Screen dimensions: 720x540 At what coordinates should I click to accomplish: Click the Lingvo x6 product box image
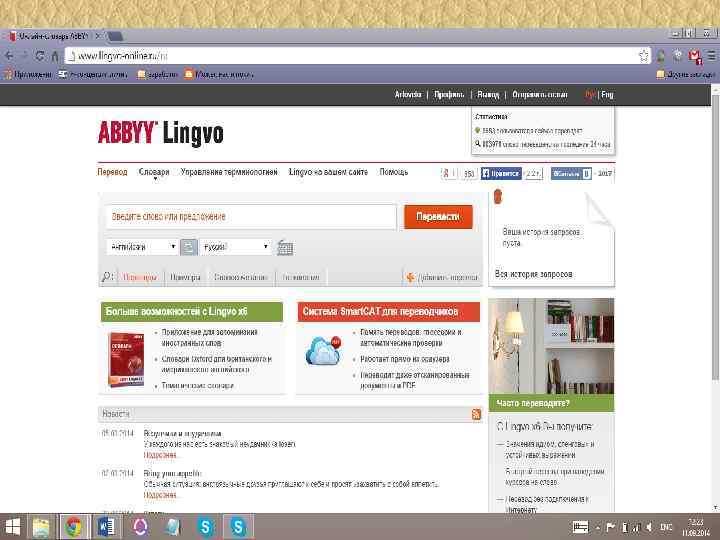click(x=126, y=360)
